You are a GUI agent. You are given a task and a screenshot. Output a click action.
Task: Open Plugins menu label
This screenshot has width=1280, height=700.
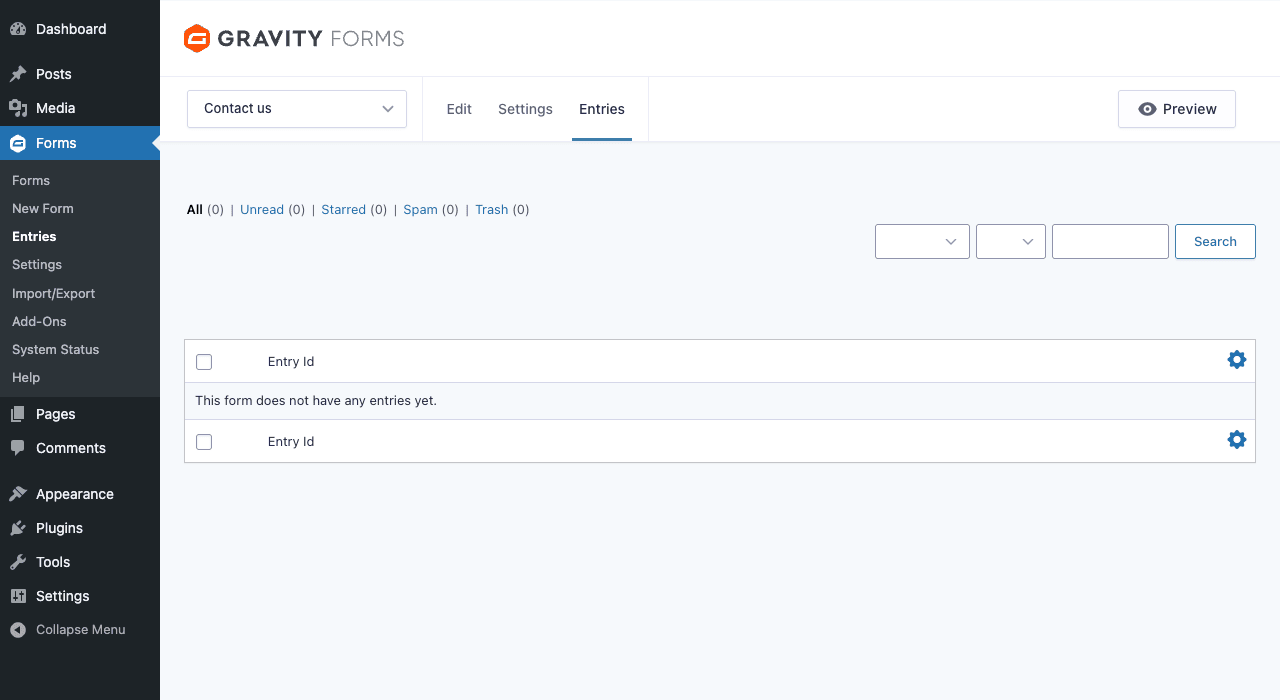(x=59, y=528)
